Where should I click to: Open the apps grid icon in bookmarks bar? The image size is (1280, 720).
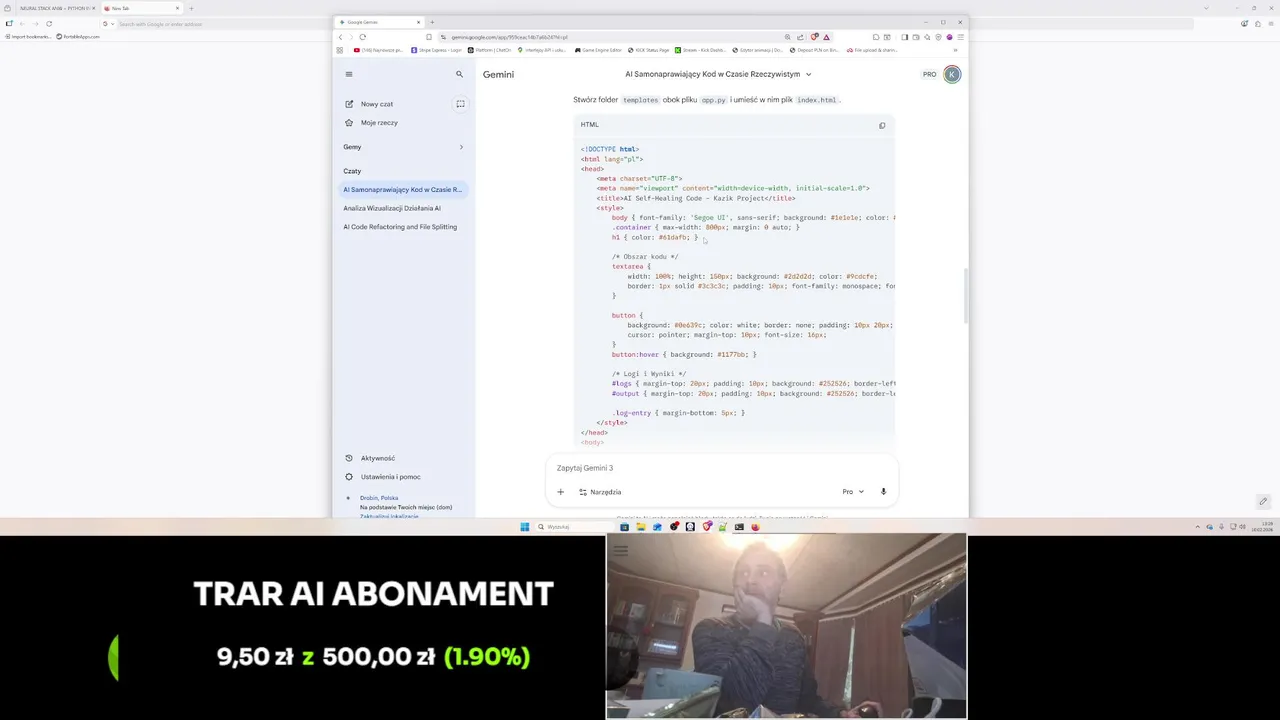pos(340,50)
